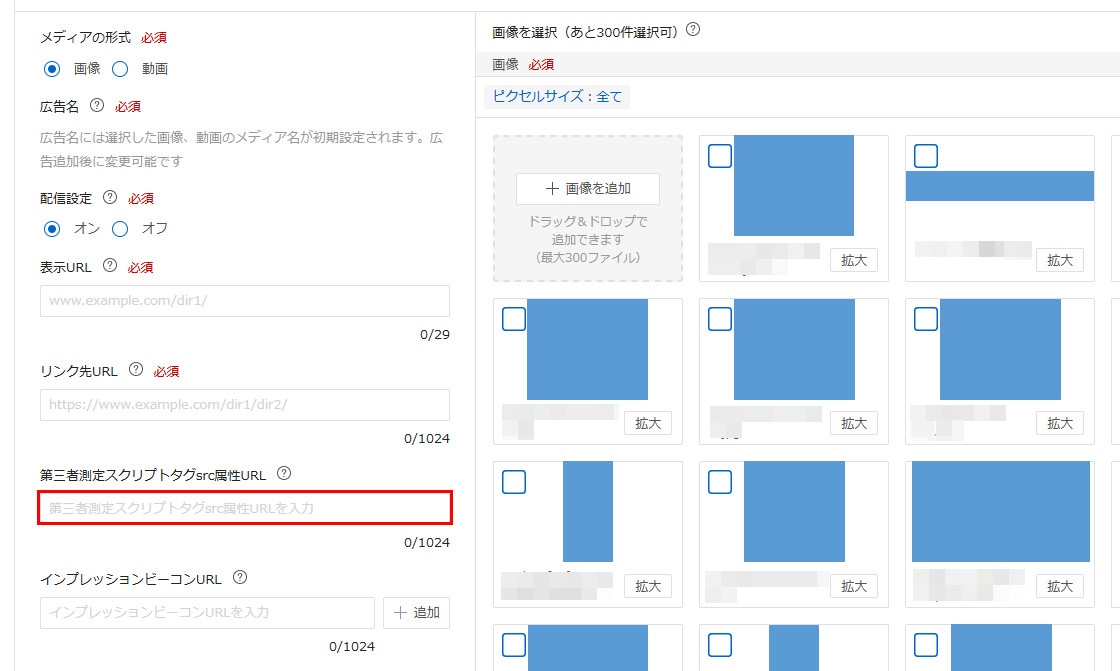Screen dimensions: 1120x671
Task: Check the tall narrow image checkbox in third row
Action: tap(514, 482)
